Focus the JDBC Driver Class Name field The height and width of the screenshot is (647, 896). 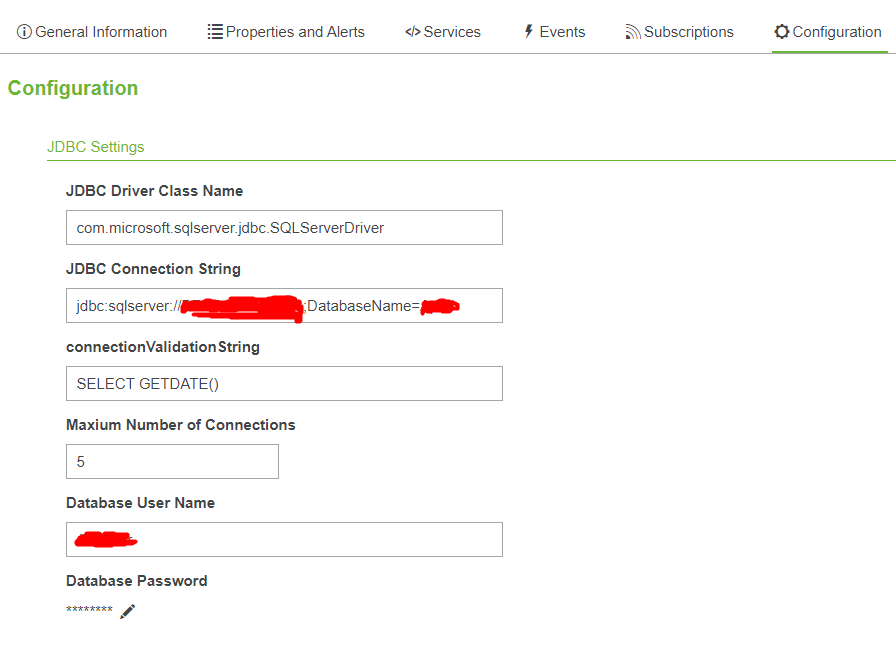[284, 228]
